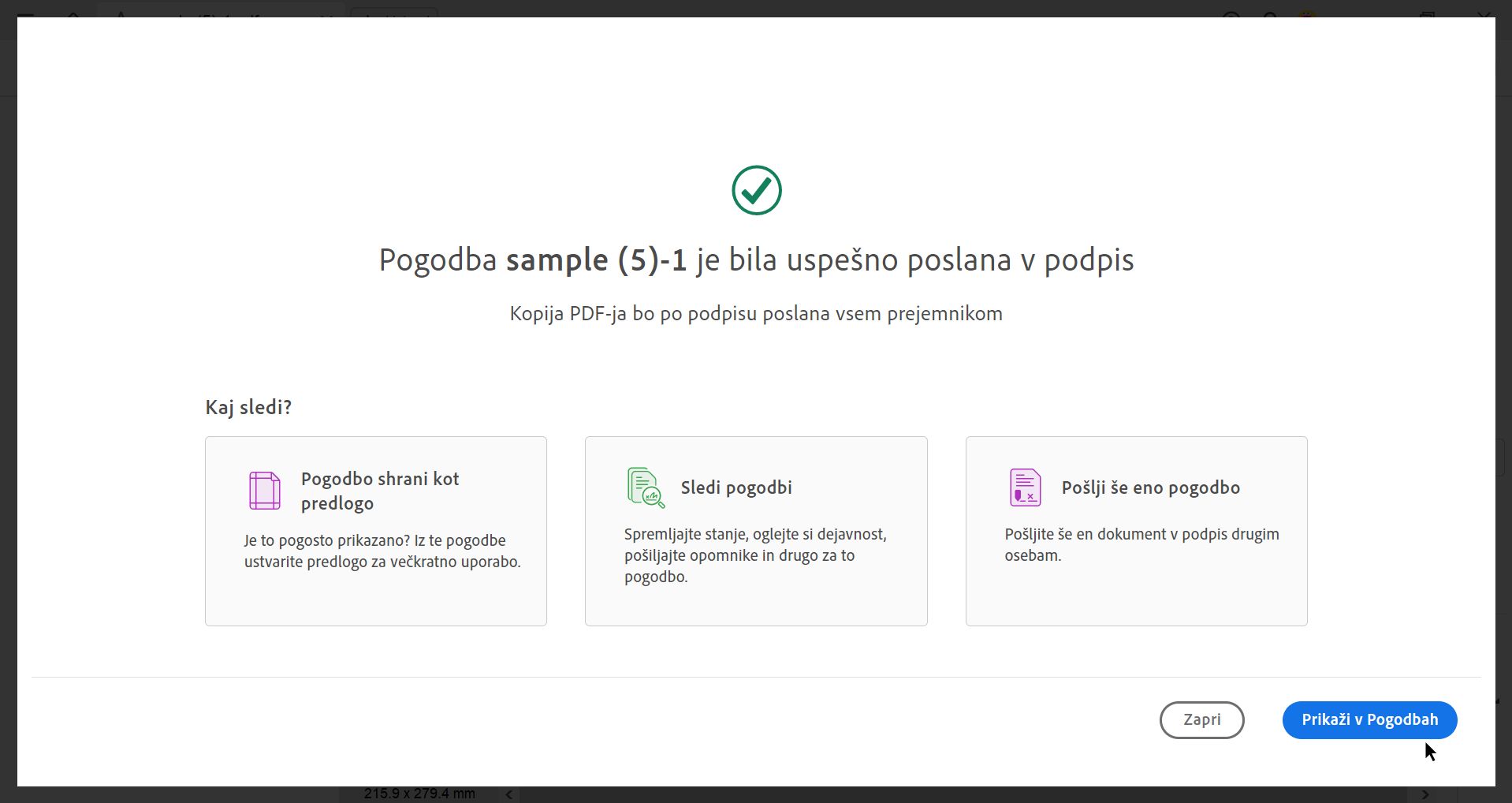Select the 'Pogodbo shrani kot predlogo' card
This screenshot has height=803, width=1512.
click(x=375, y=530)
